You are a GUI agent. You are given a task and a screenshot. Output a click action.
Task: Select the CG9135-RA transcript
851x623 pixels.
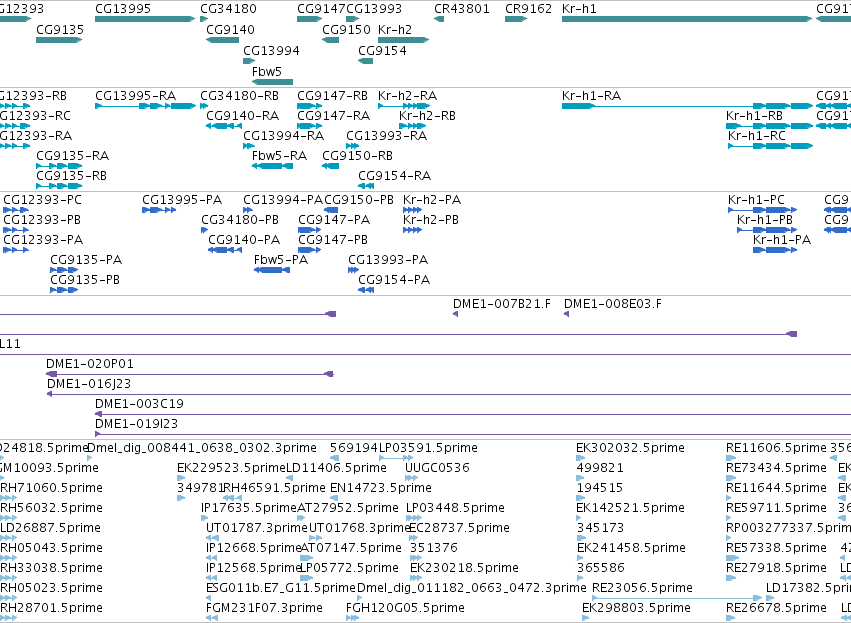tap(59, 166)
